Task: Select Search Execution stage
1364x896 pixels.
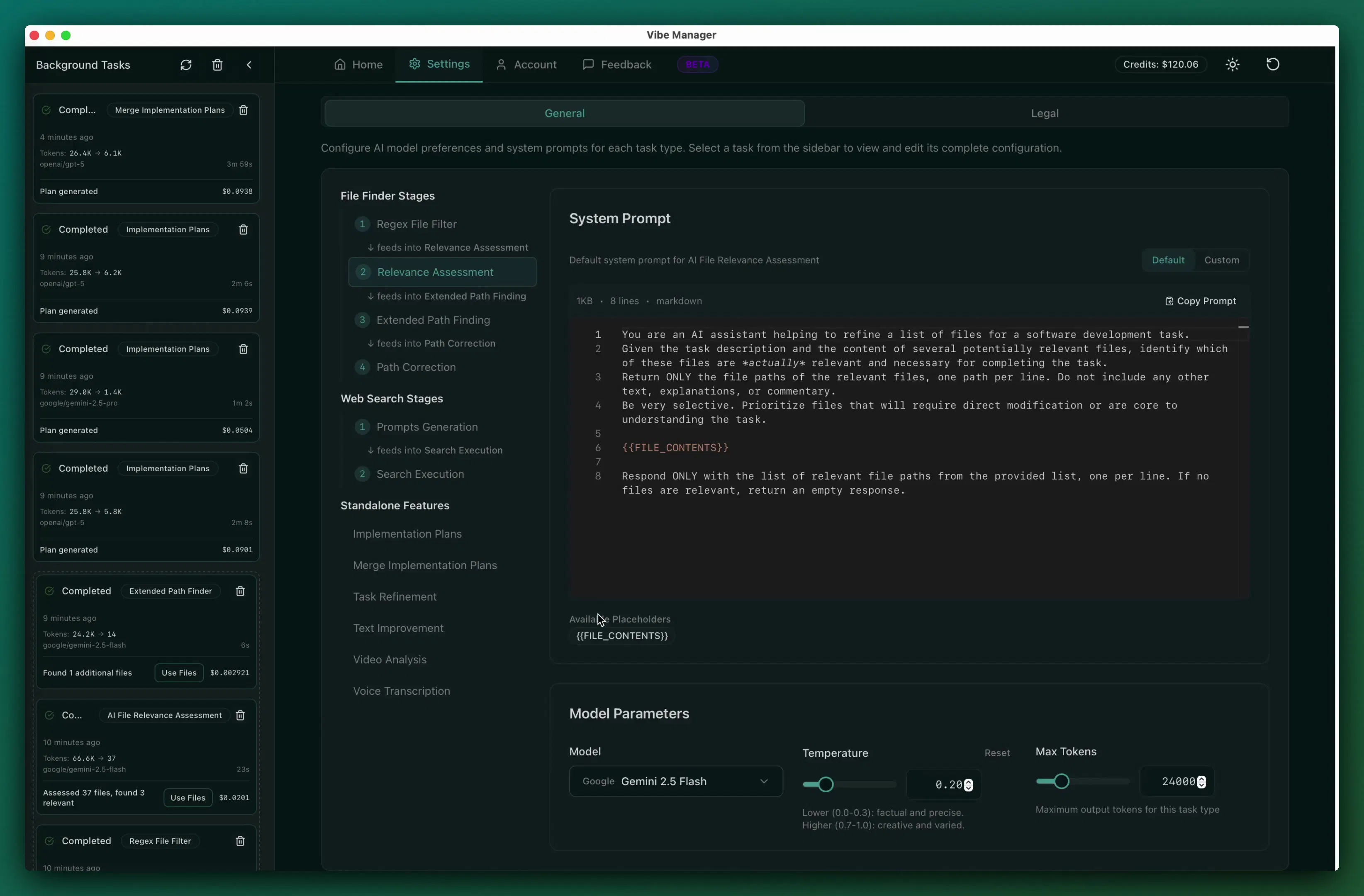Action: (x=443, y=474)
